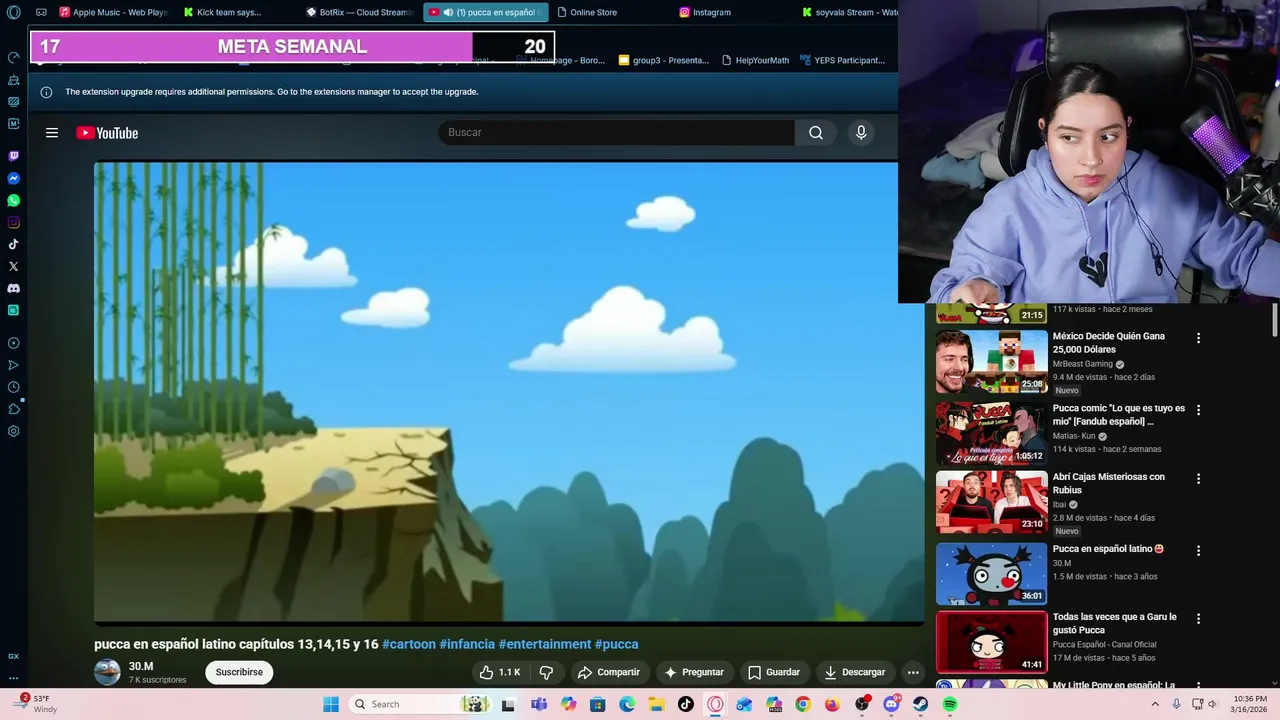
Task: Open options for Pucca en español latino video
Action: [1198, 551]
